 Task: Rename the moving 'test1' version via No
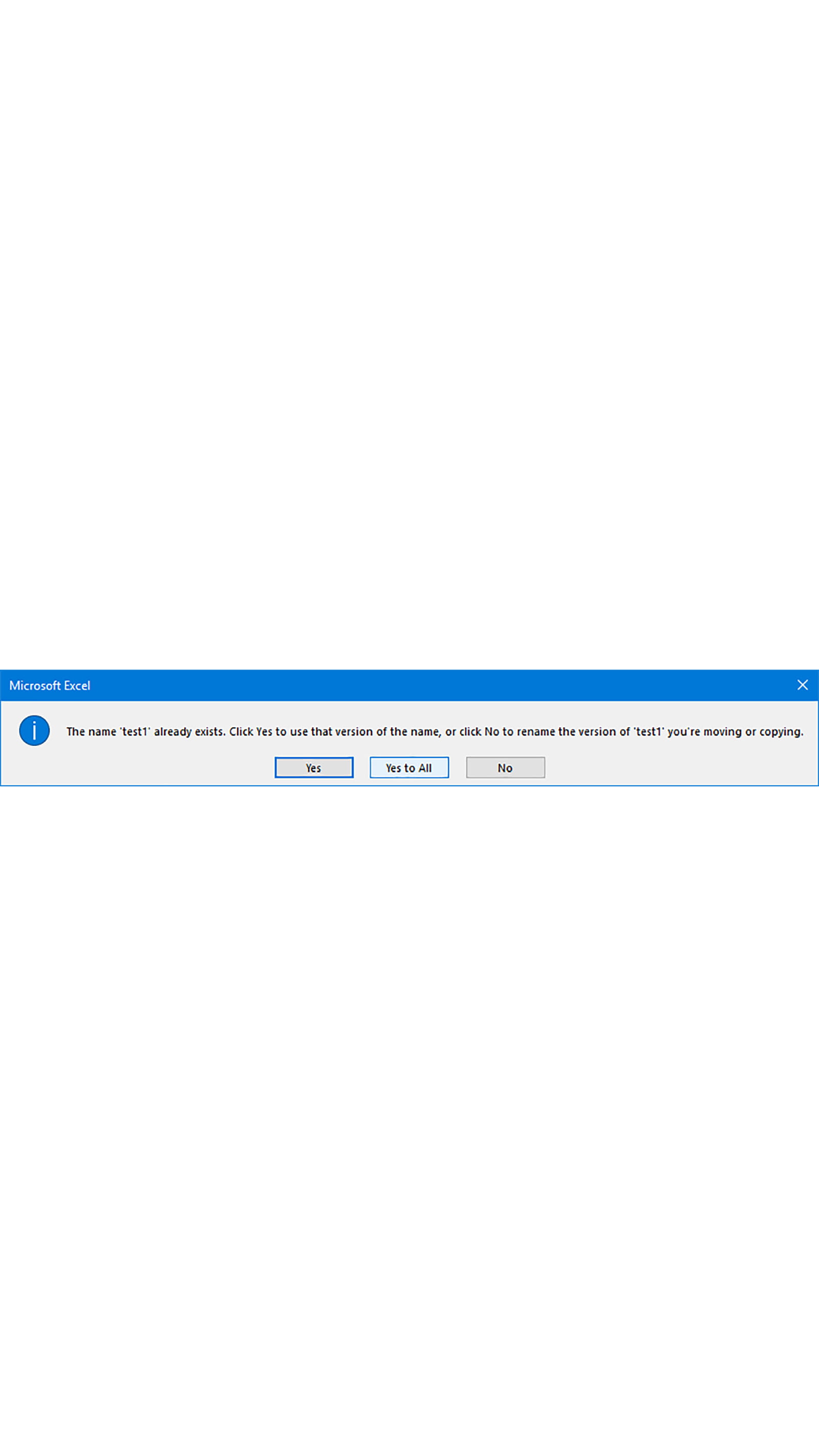[505, 767]
